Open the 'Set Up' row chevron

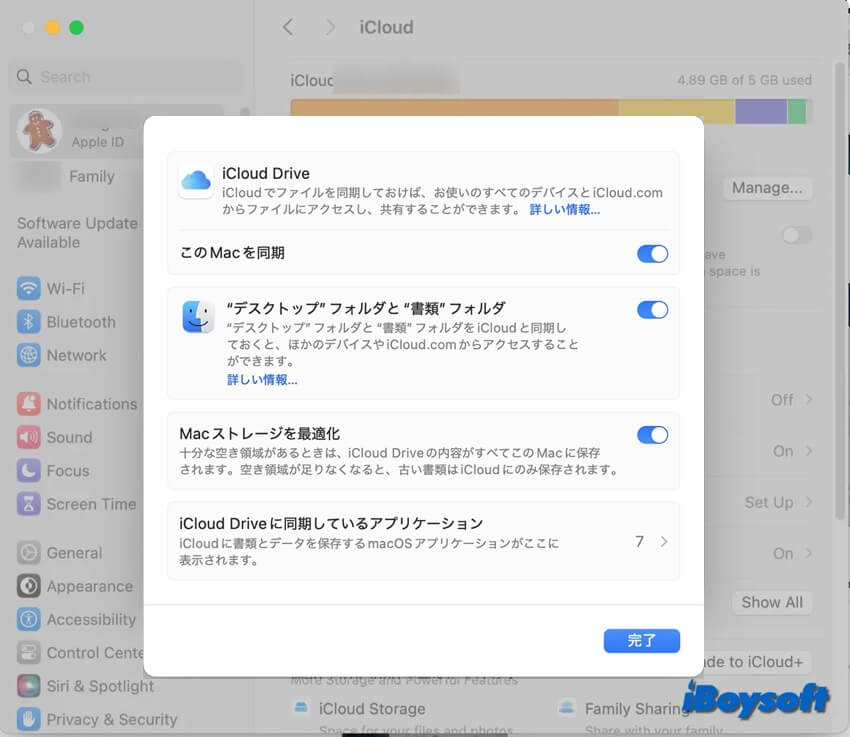(808, 502)
